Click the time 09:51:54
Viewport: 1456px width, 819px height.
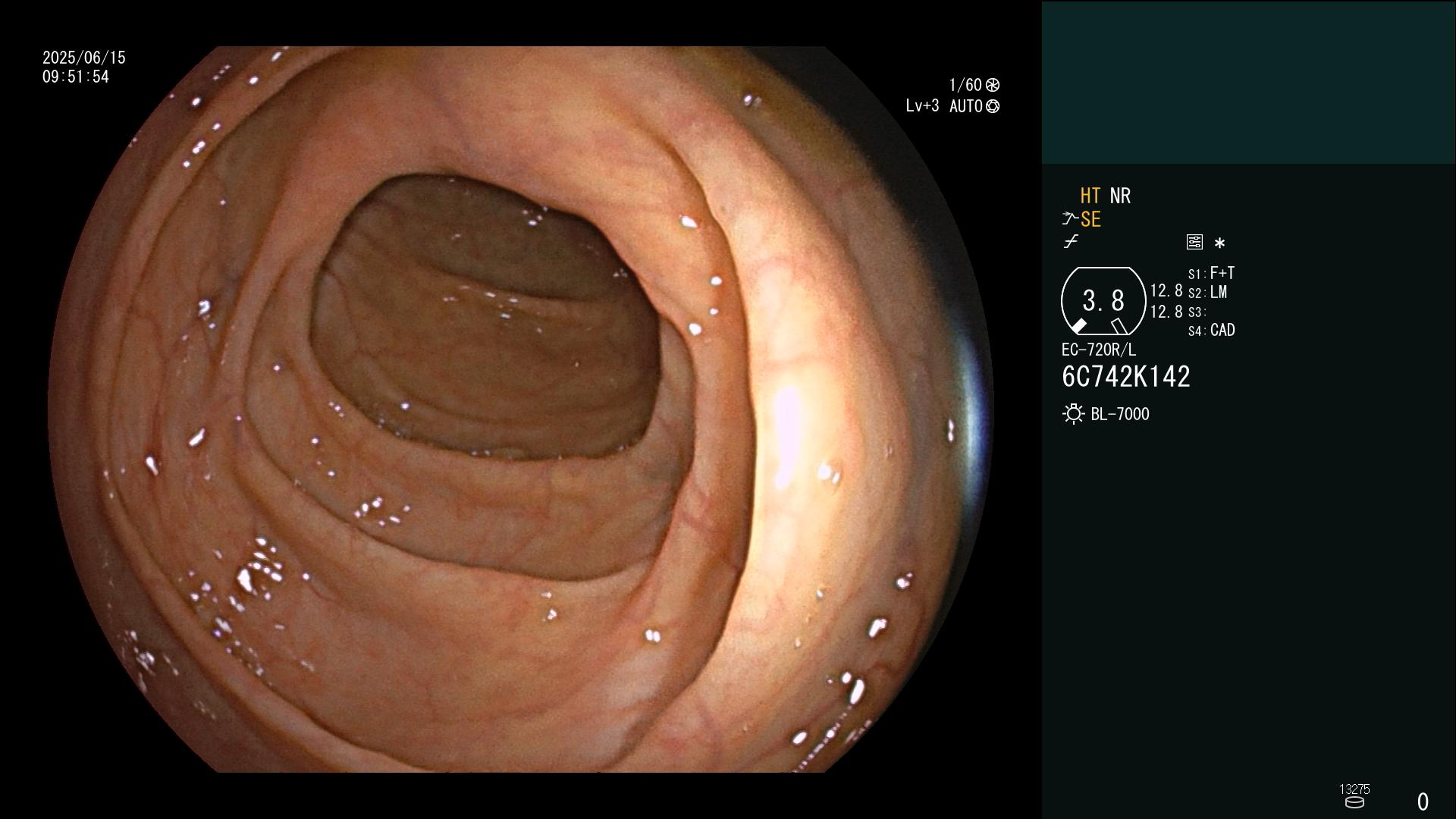click(76, 77)
